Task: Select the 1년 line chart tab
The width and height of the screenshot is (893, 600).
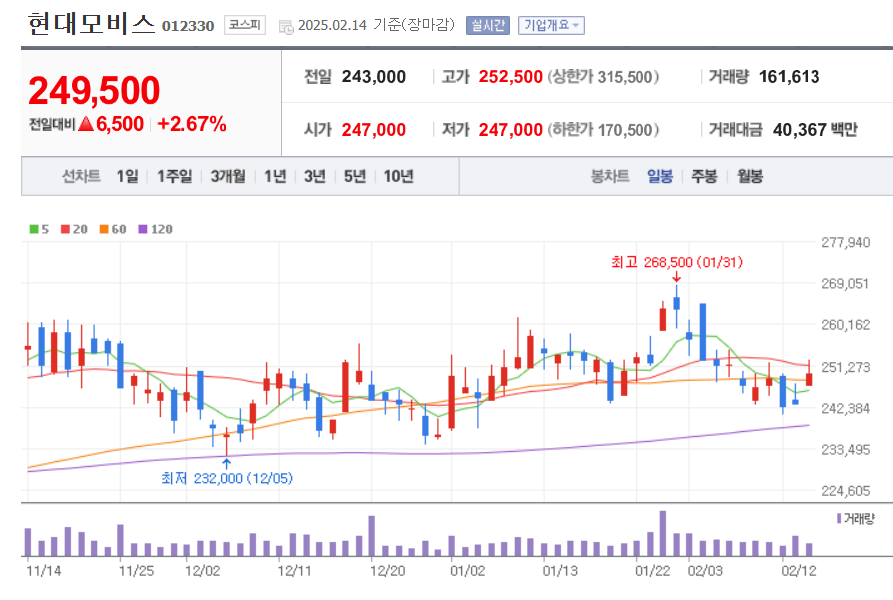Action: (275, 176)
